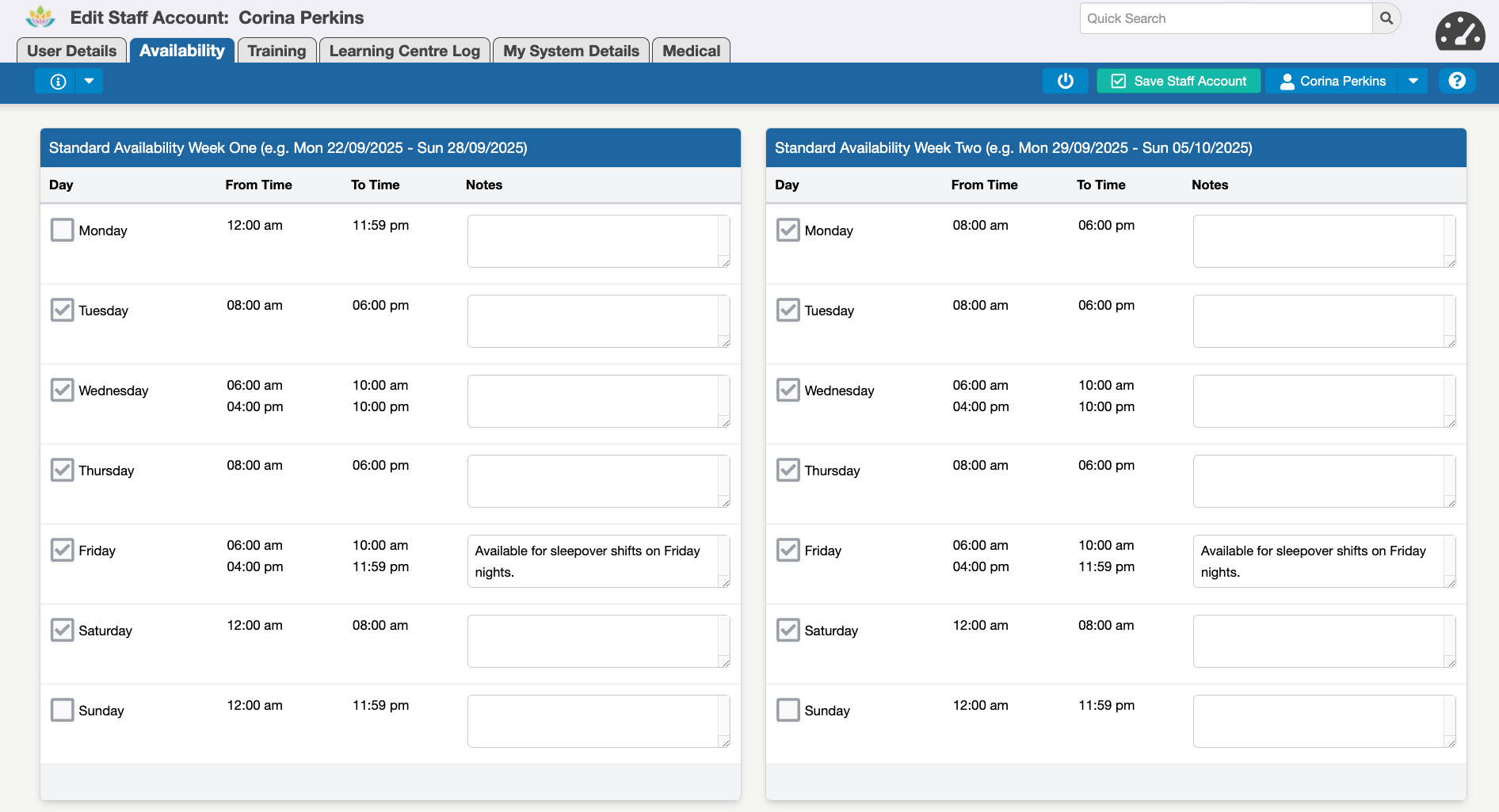Uncheck Saturday in Week Two
The height and width of the screenshot is (812, 1499).
coord(788,630)
